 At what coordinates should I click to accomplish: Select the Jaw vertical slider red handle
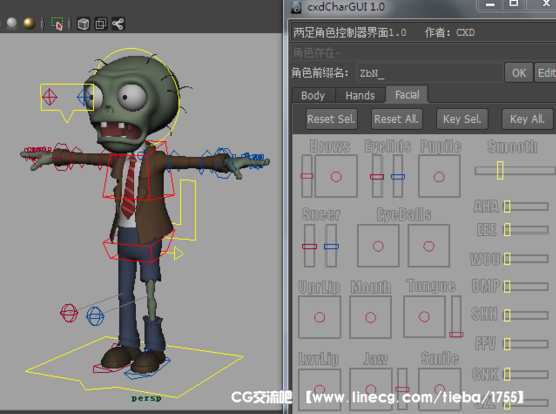point(402,389)
